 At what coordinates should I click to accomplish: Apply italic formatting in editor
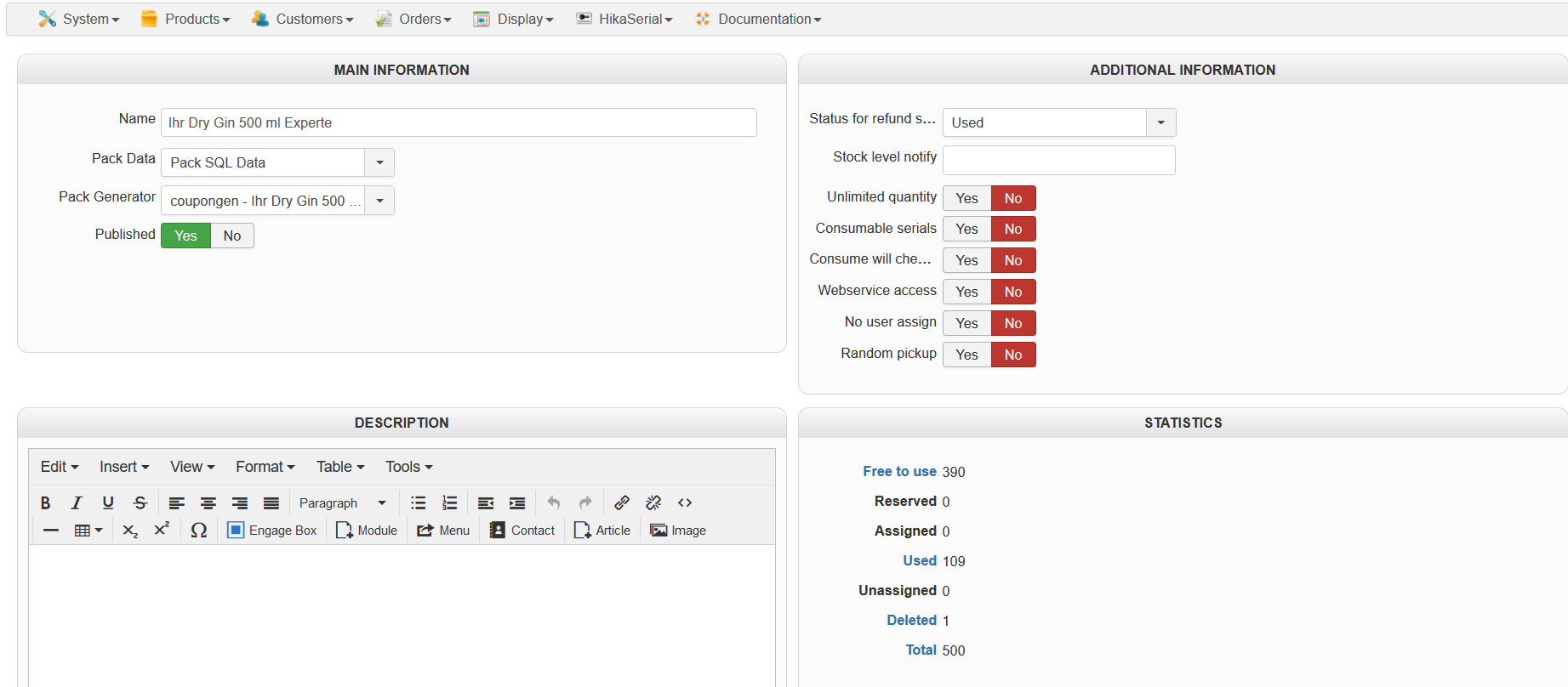77,502
